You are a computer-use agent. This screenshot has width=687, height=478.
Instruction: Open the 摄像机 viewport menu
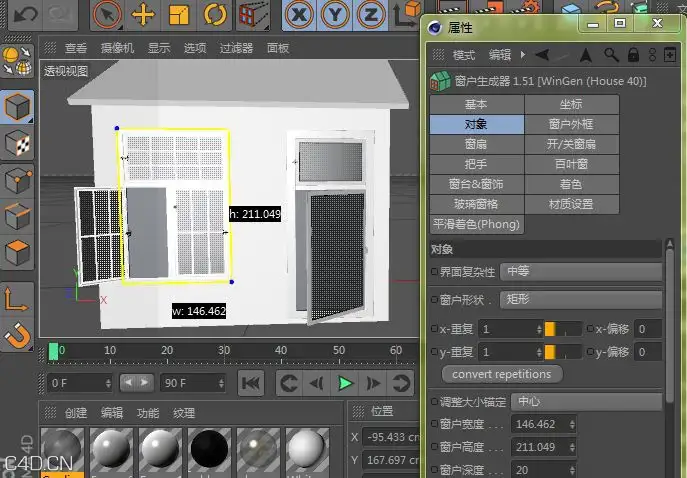point(117,48)
